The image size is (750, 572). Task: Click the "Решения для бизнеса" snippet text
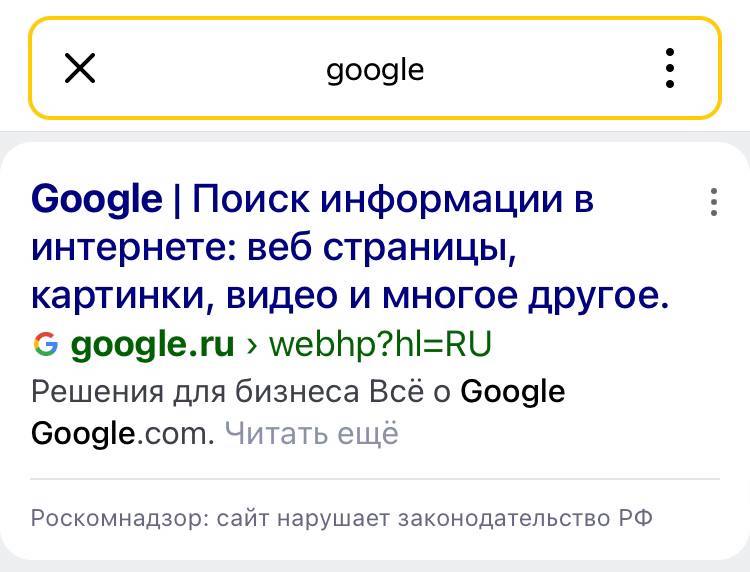[x=195, y=392]
